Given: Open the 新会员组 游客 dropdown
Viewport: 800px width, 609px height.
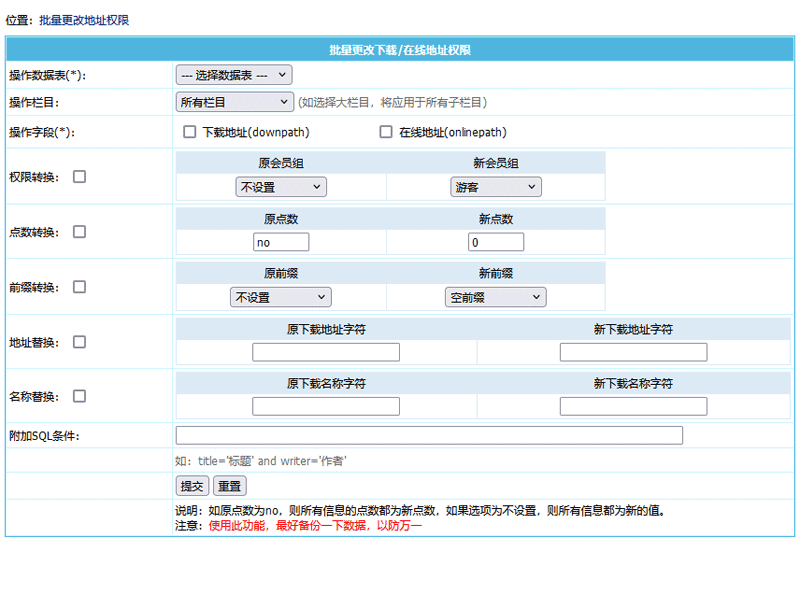Looking at the screenshot, I should (496, 187).
